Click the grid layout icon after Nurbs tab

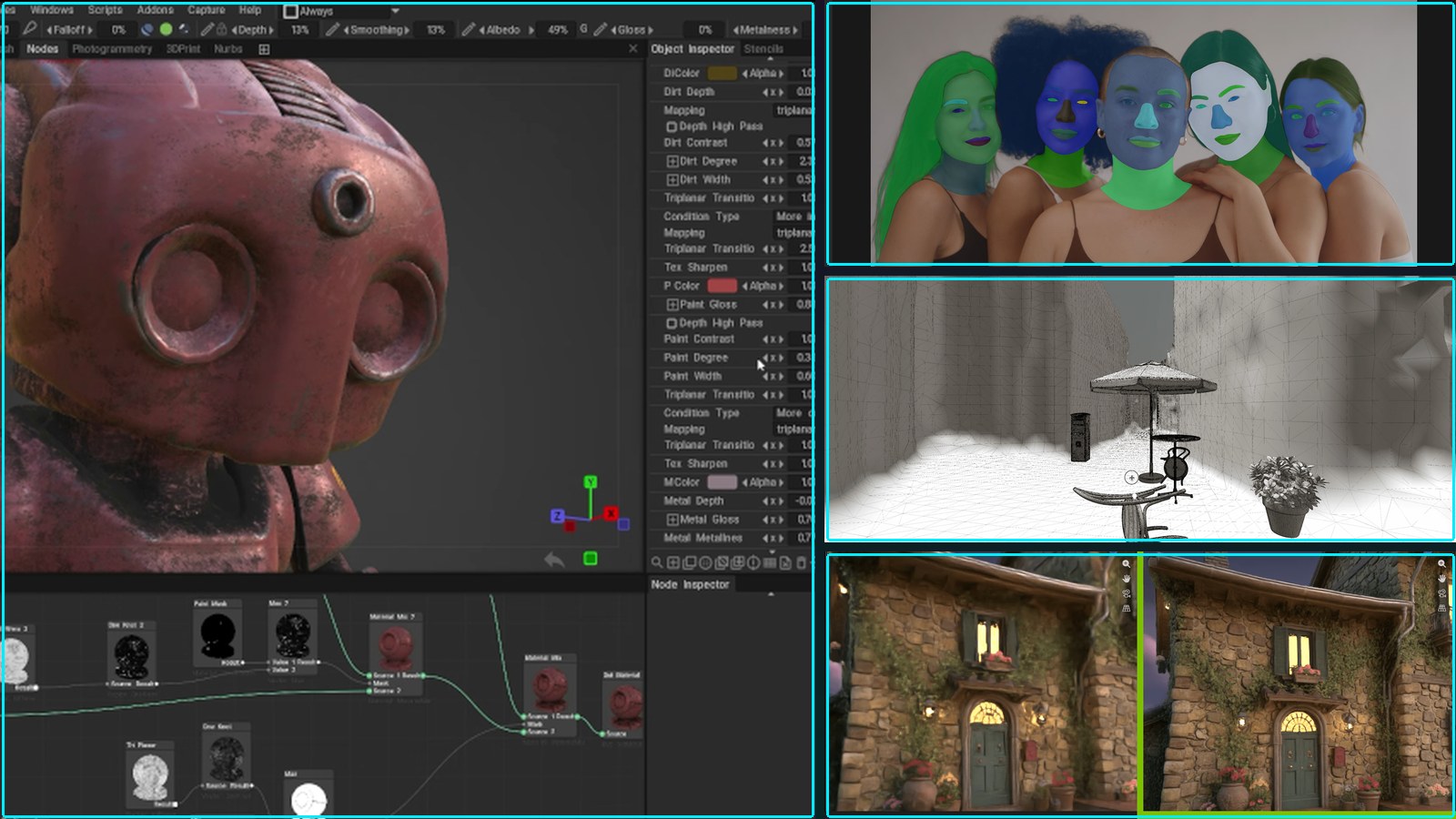(264, 49)
